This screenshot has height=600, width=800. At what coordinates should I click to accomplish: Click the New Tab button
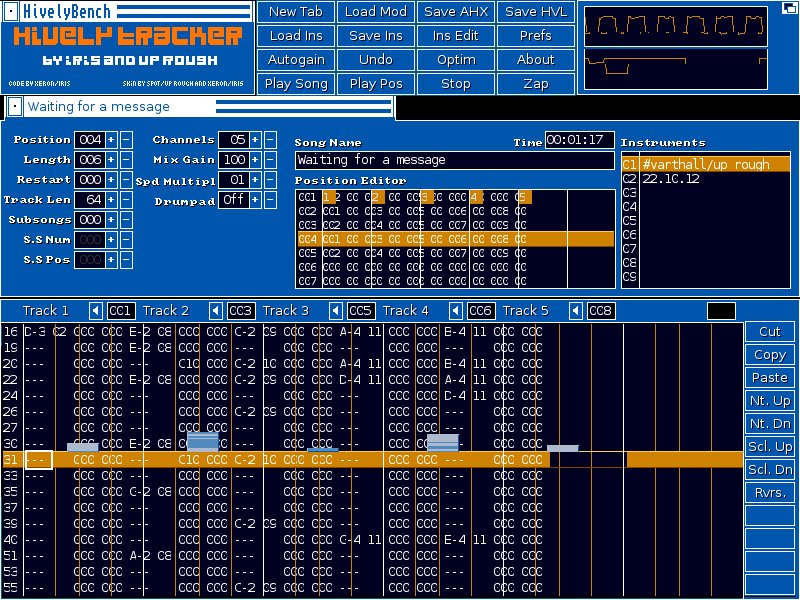pos(296,12)
